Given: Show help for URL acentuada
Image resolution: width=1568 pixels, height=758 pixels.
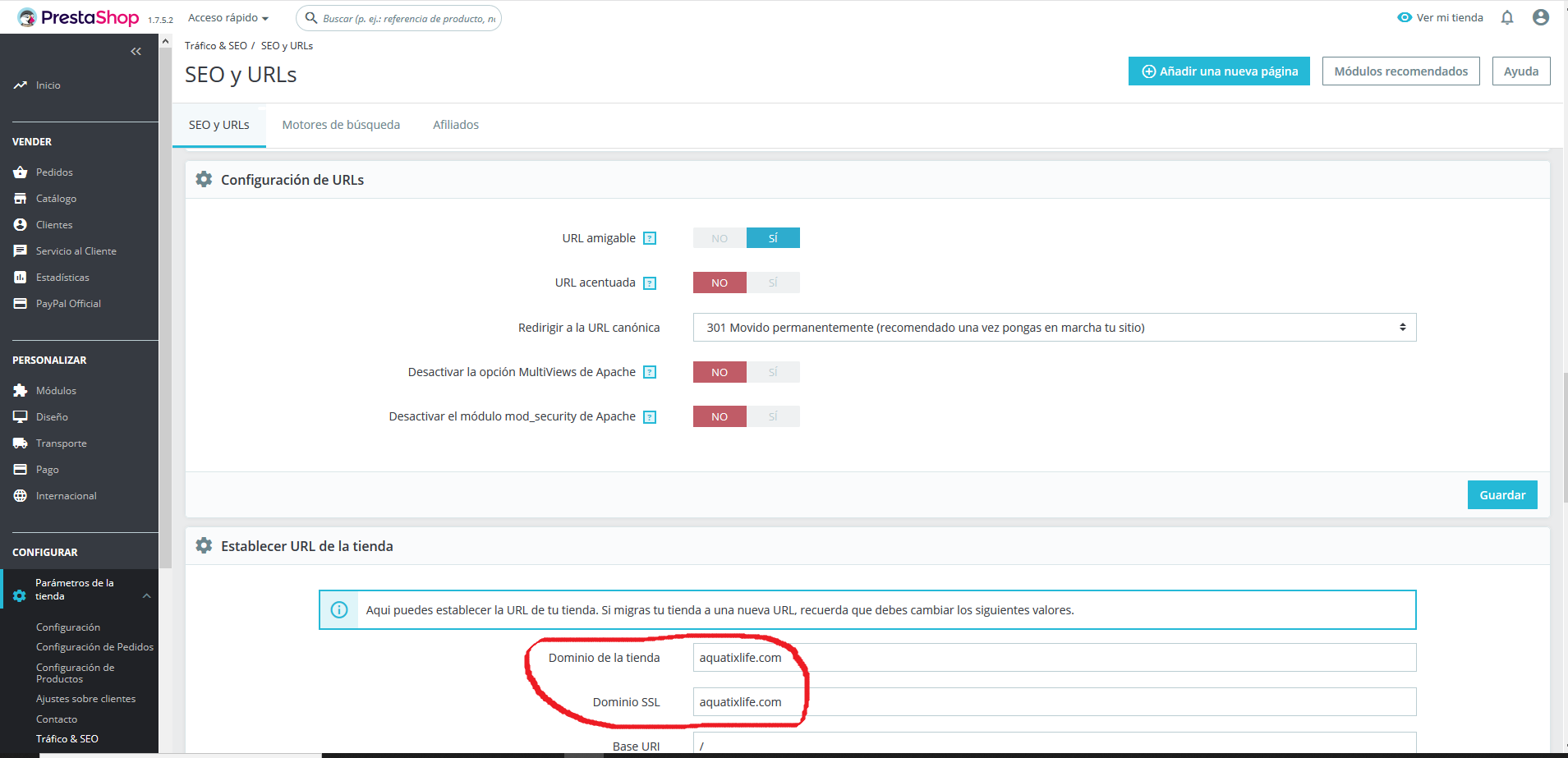Looking at the screenshot, I should click(x=650, y=283).
